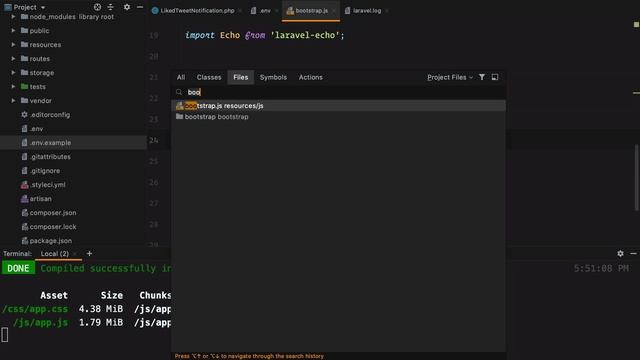Select composer.json in project tree
This screenshot has height=360, width=640.
tap(53, 213)
